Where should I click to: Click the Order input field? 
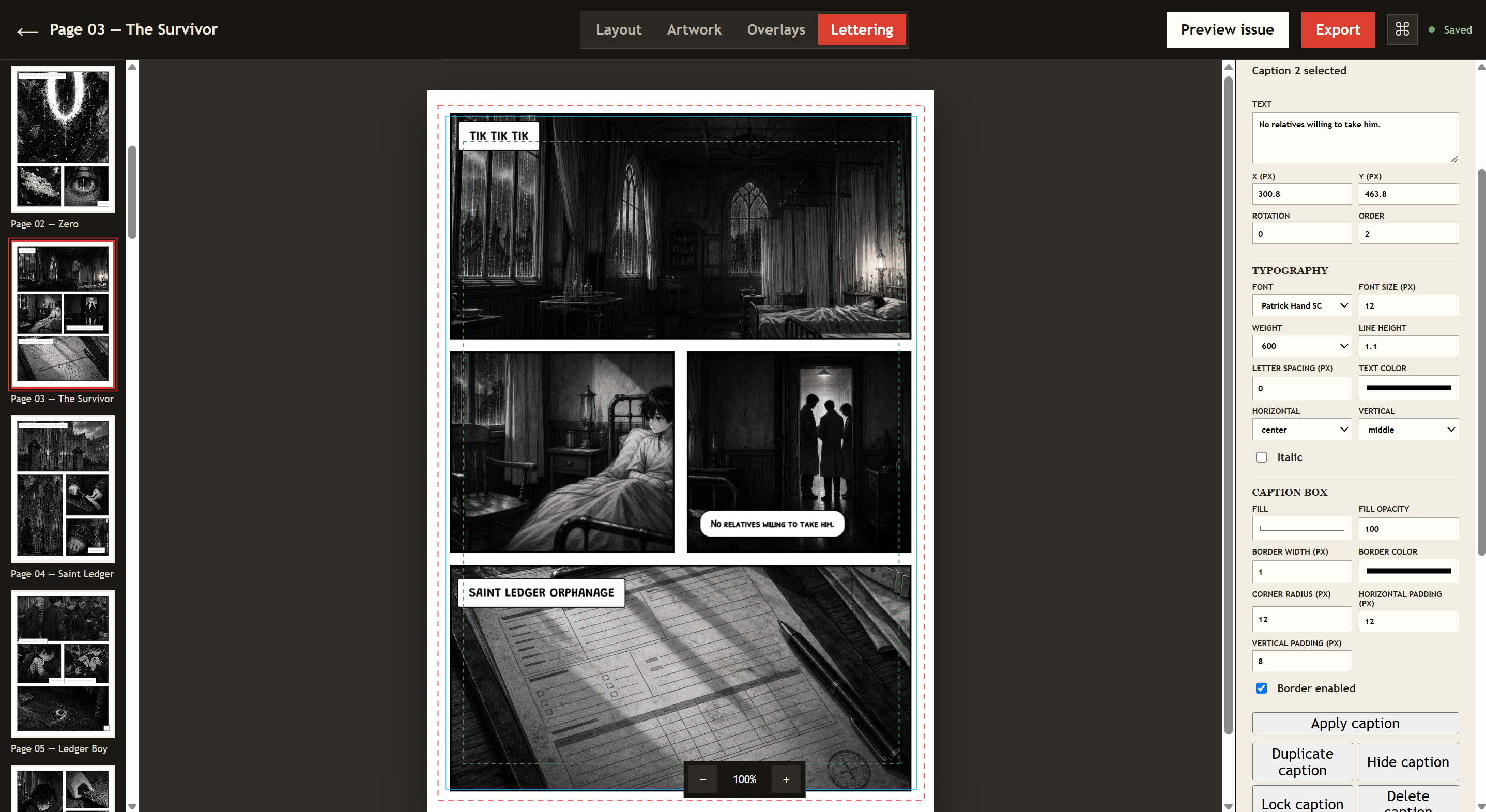tap(1408, 234)
